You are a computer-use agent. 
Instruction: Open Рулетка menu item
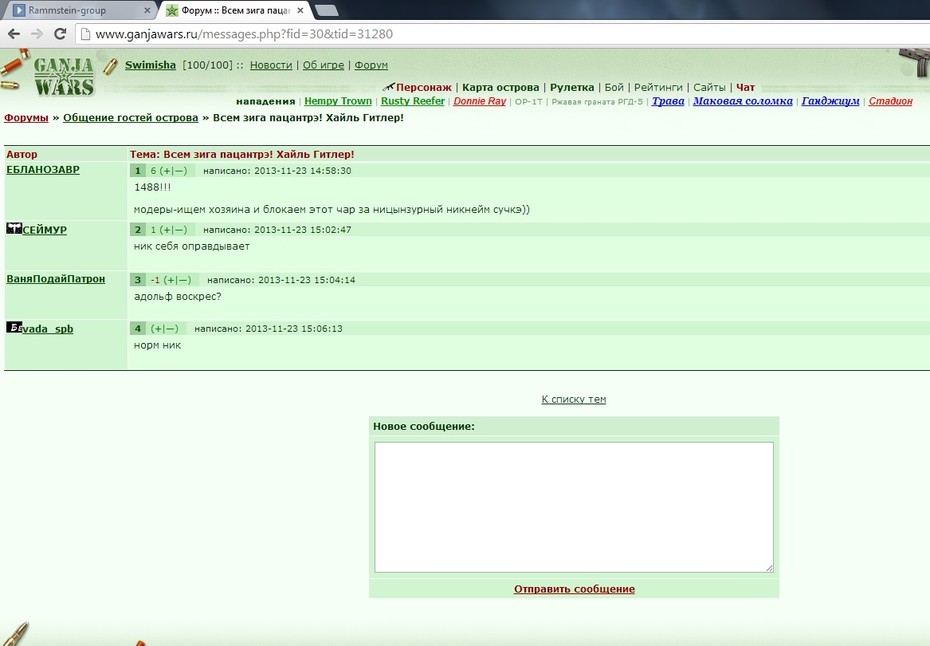(x=572, y=87)
